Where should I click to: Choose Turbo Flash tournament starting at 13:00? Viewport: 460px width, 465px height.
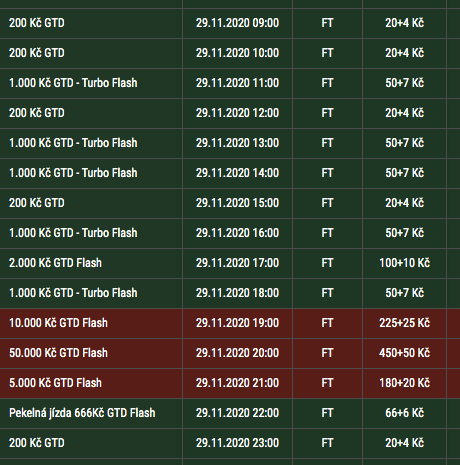point(73,143)
